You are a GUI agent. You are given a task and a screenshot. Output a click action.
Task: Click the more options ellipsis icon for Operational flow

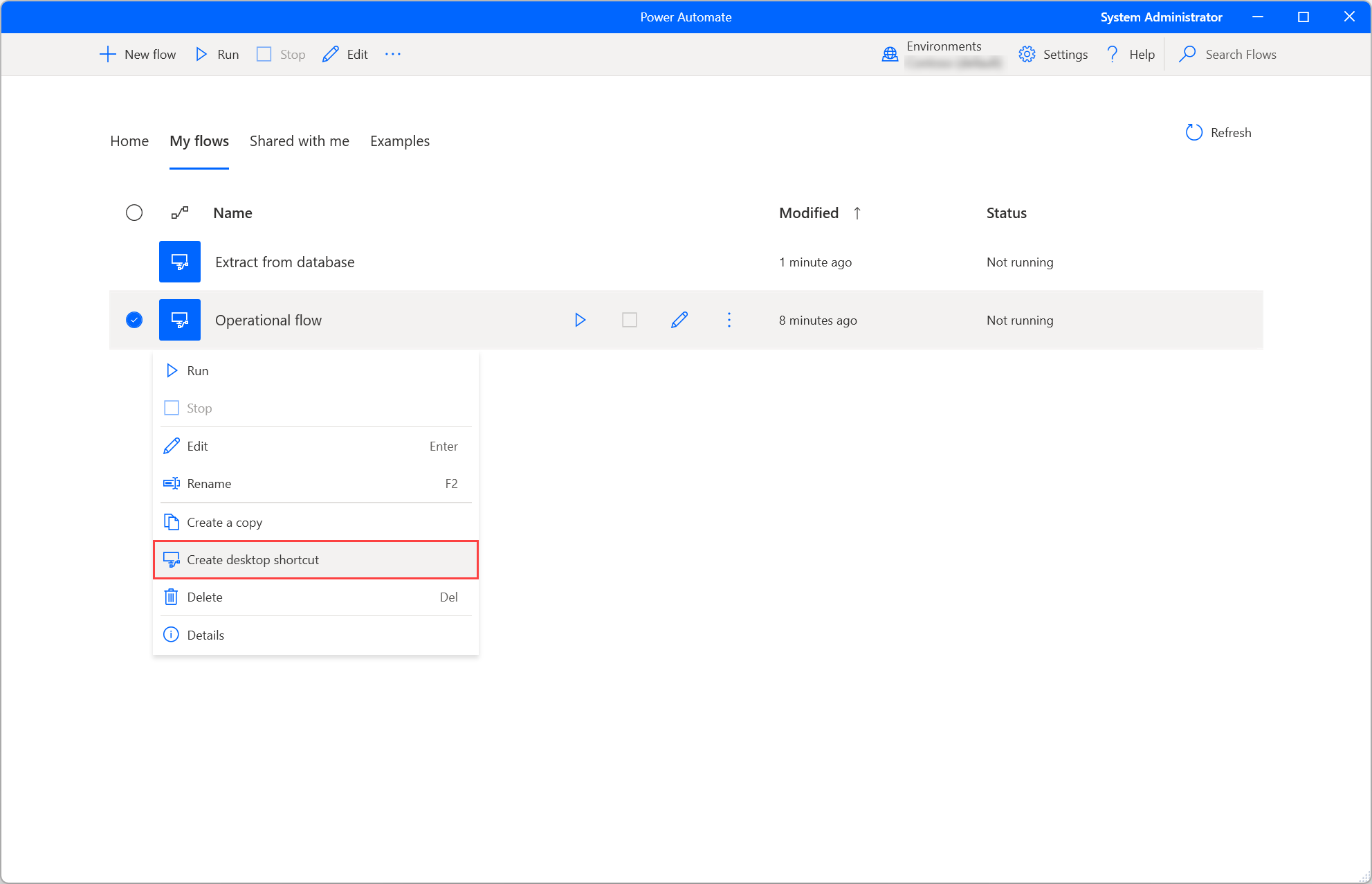coord(729,319)
